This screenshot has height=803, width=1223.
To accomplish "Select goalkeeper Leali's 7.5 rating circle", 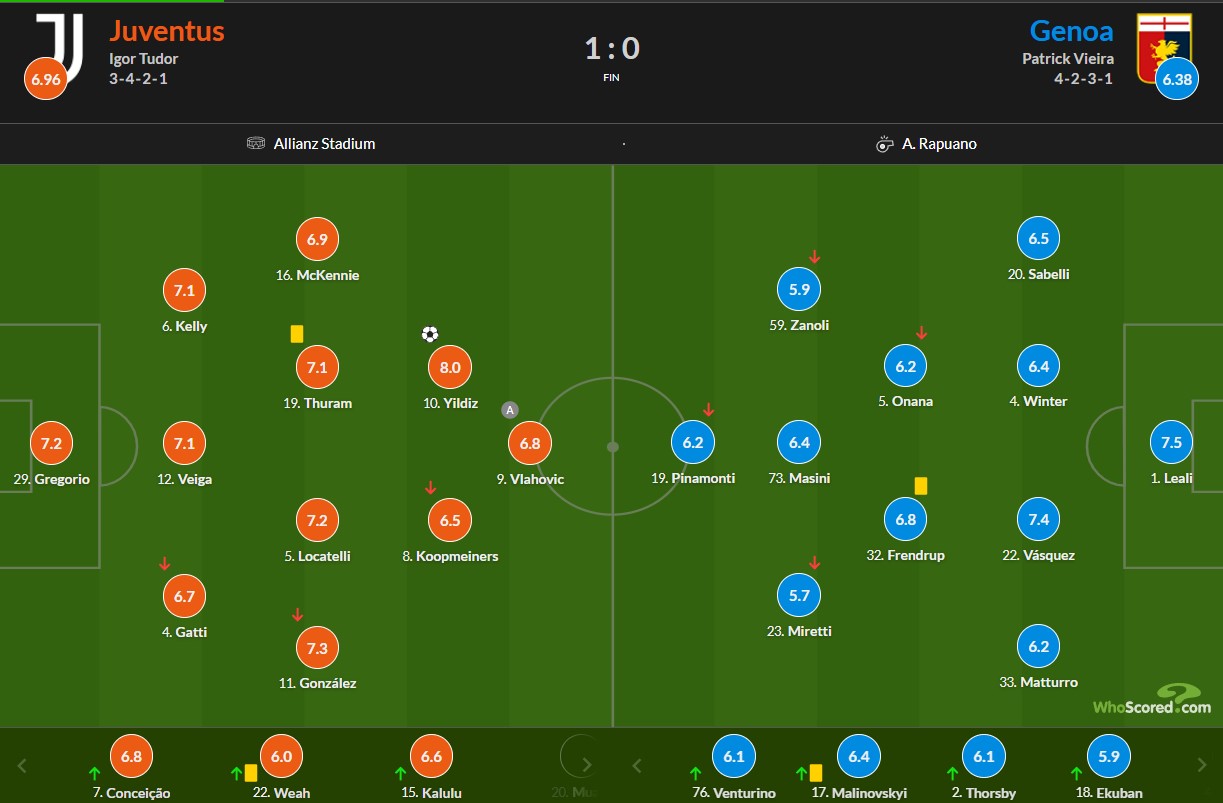I will tap(1171, 442).
